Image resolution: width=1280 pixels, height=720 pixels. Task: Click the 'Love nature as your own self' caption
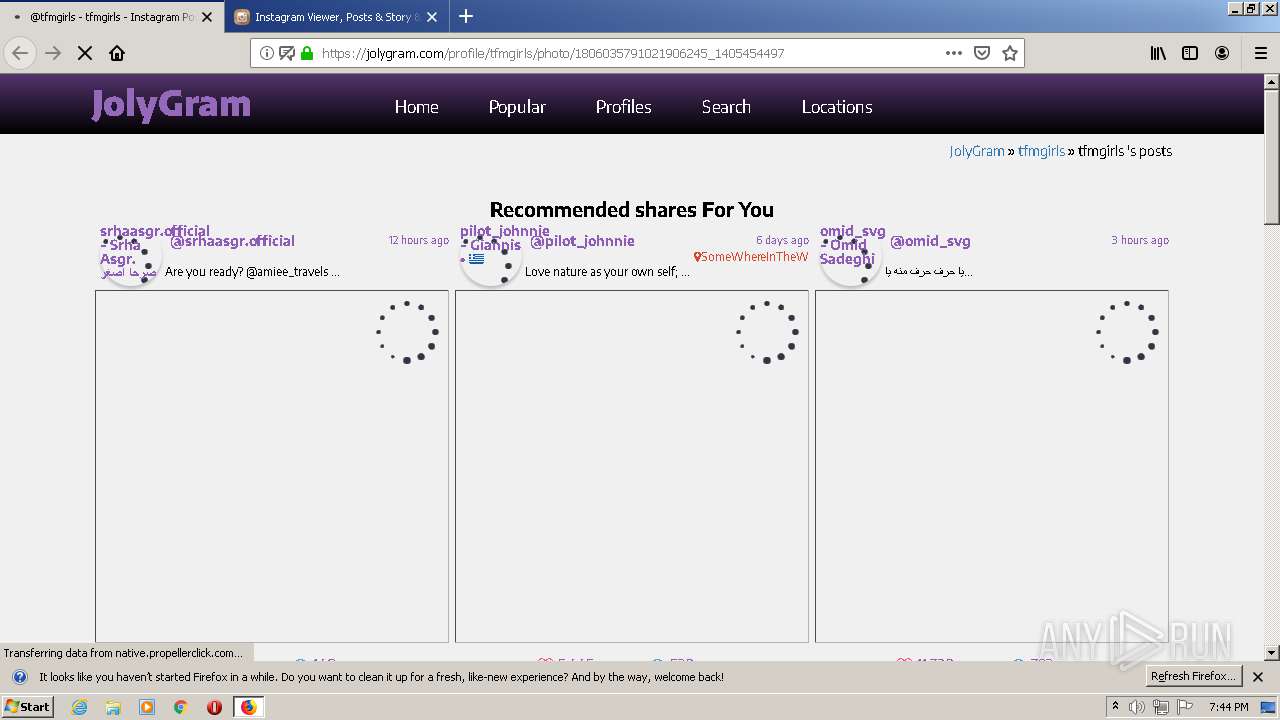point(607,272)
